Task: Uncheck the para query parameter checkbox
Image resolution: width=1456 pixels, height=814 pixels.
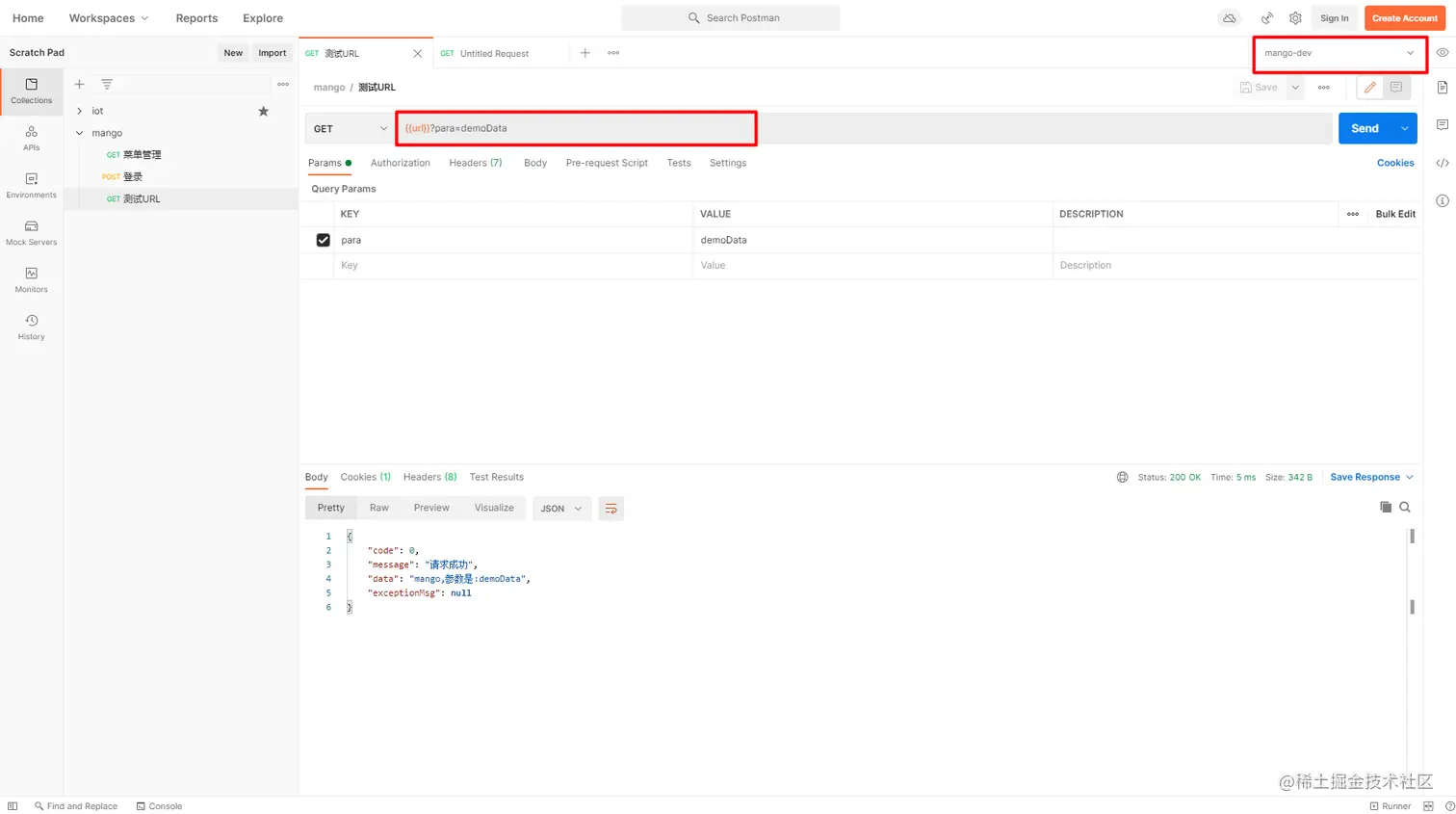Action: point(324,240)
